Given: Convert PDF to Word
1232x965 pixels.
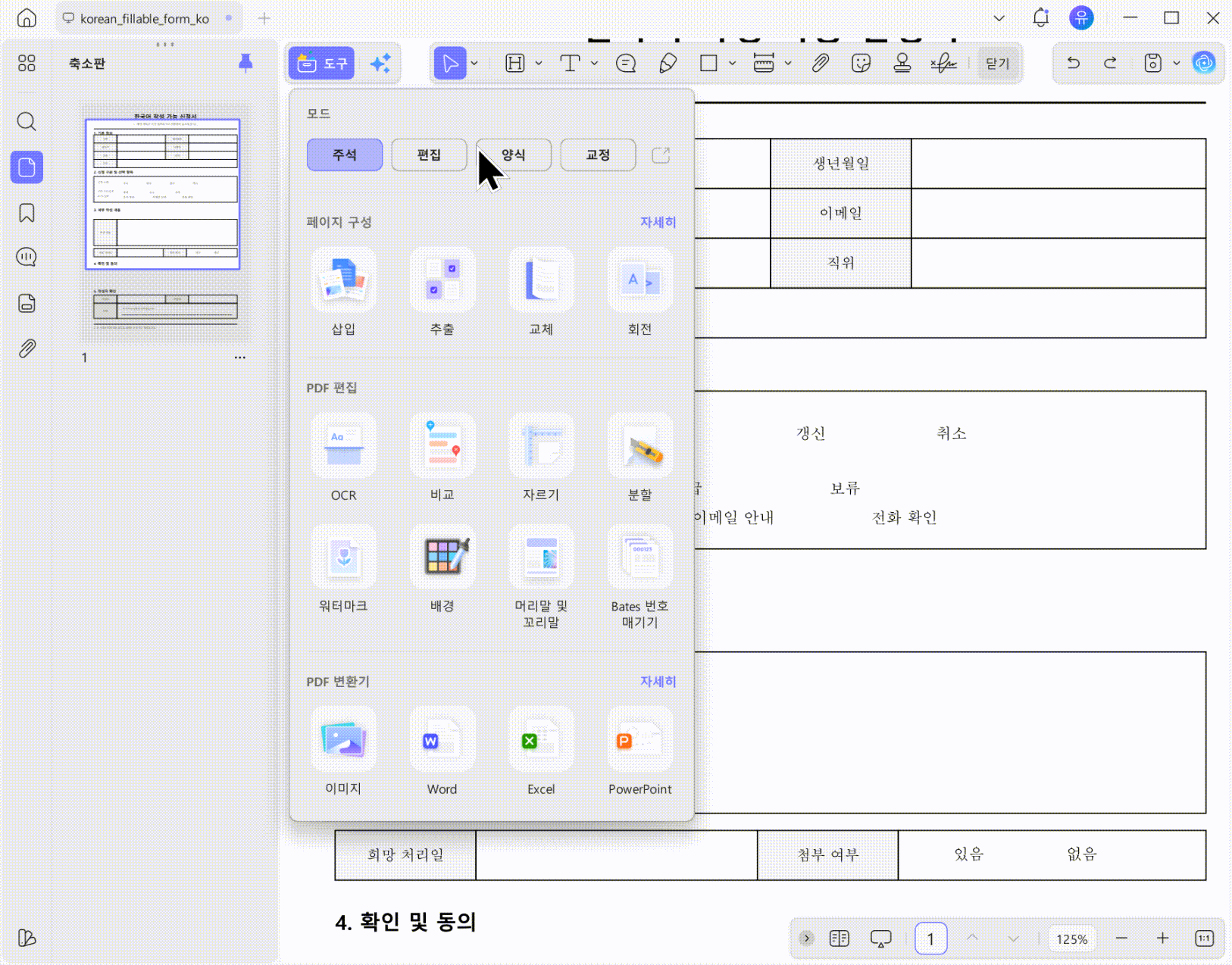Looking at the screenshot, I should point(442,751).
